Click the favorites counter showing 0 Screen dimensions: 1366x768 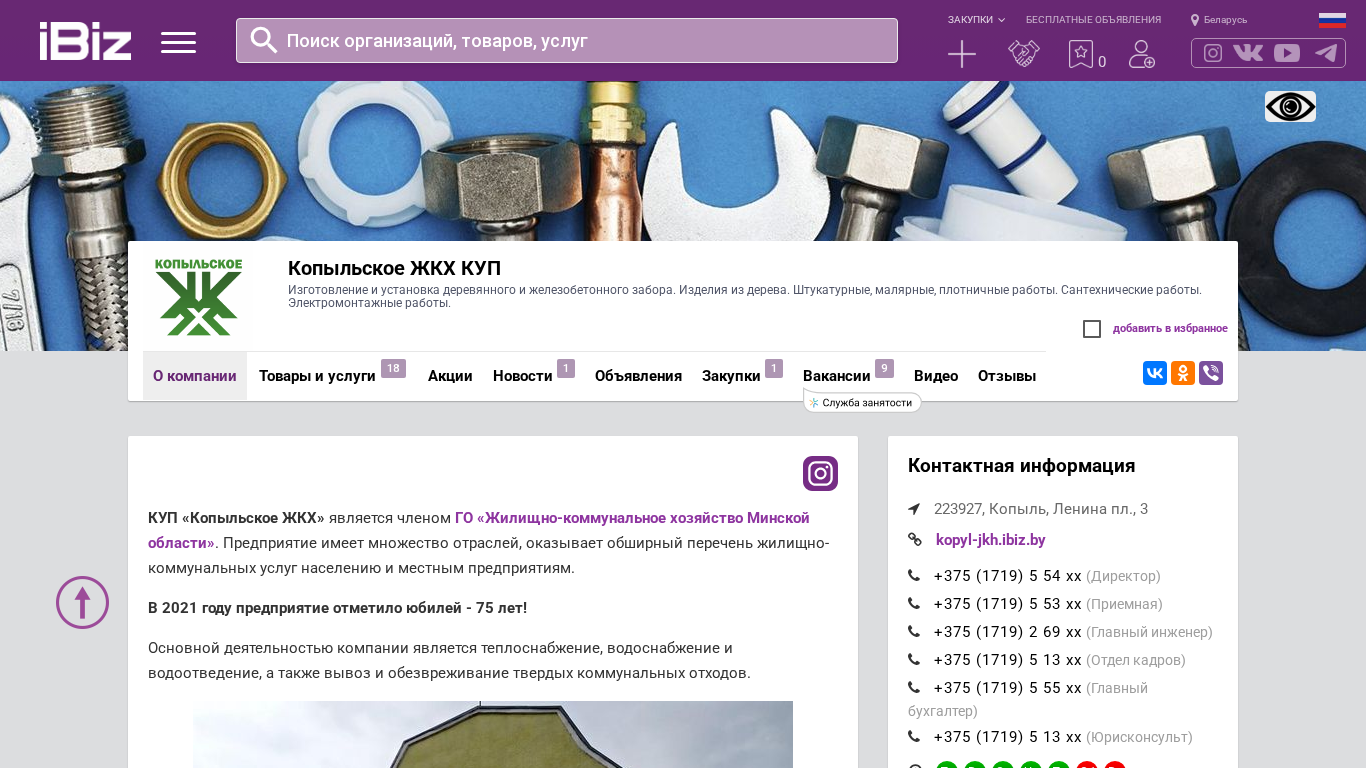[x=1102, y=62]
